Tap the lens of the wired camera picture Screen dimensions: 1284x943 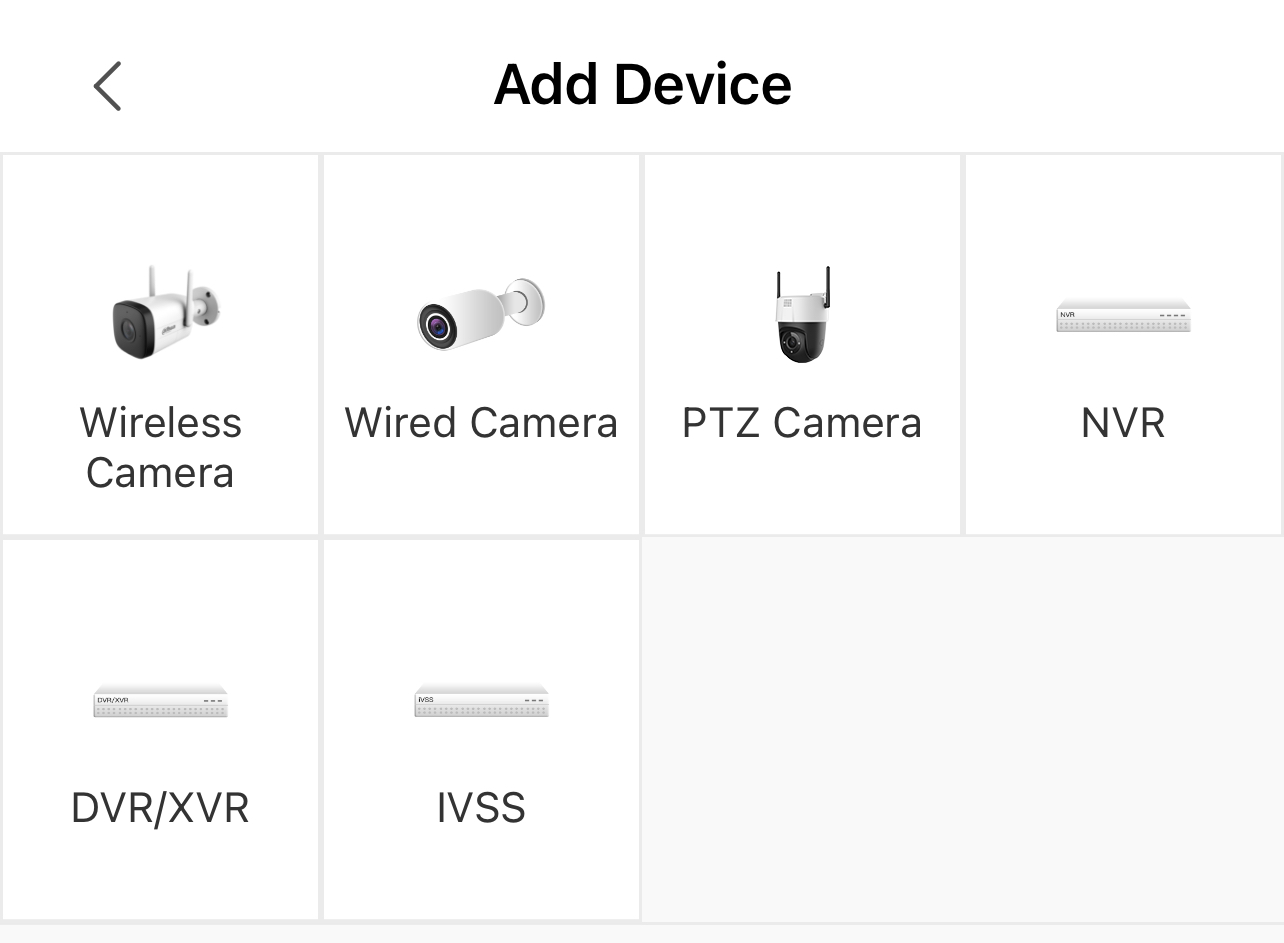437,325
